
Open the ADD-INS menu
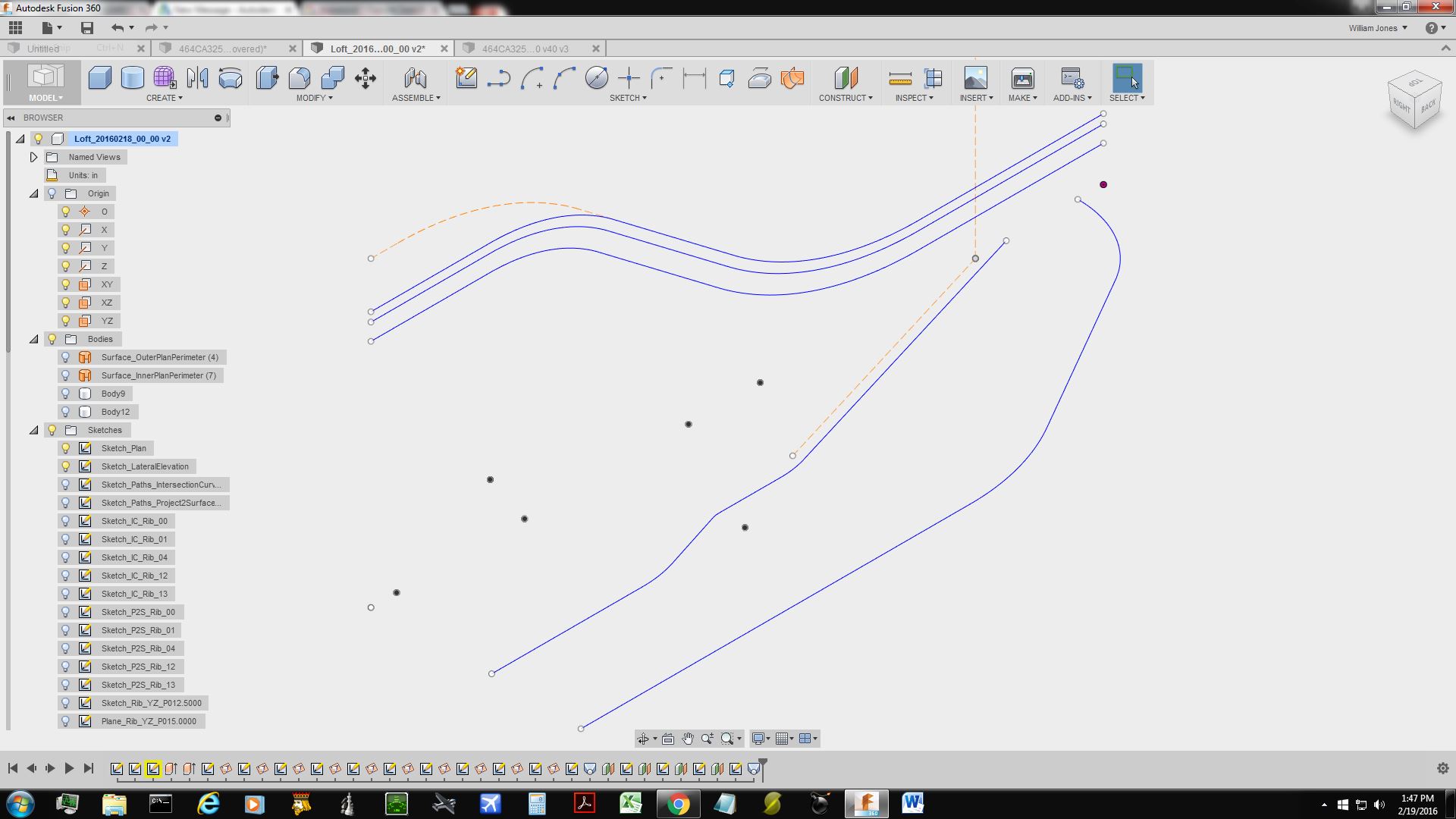pos(1072,98)
